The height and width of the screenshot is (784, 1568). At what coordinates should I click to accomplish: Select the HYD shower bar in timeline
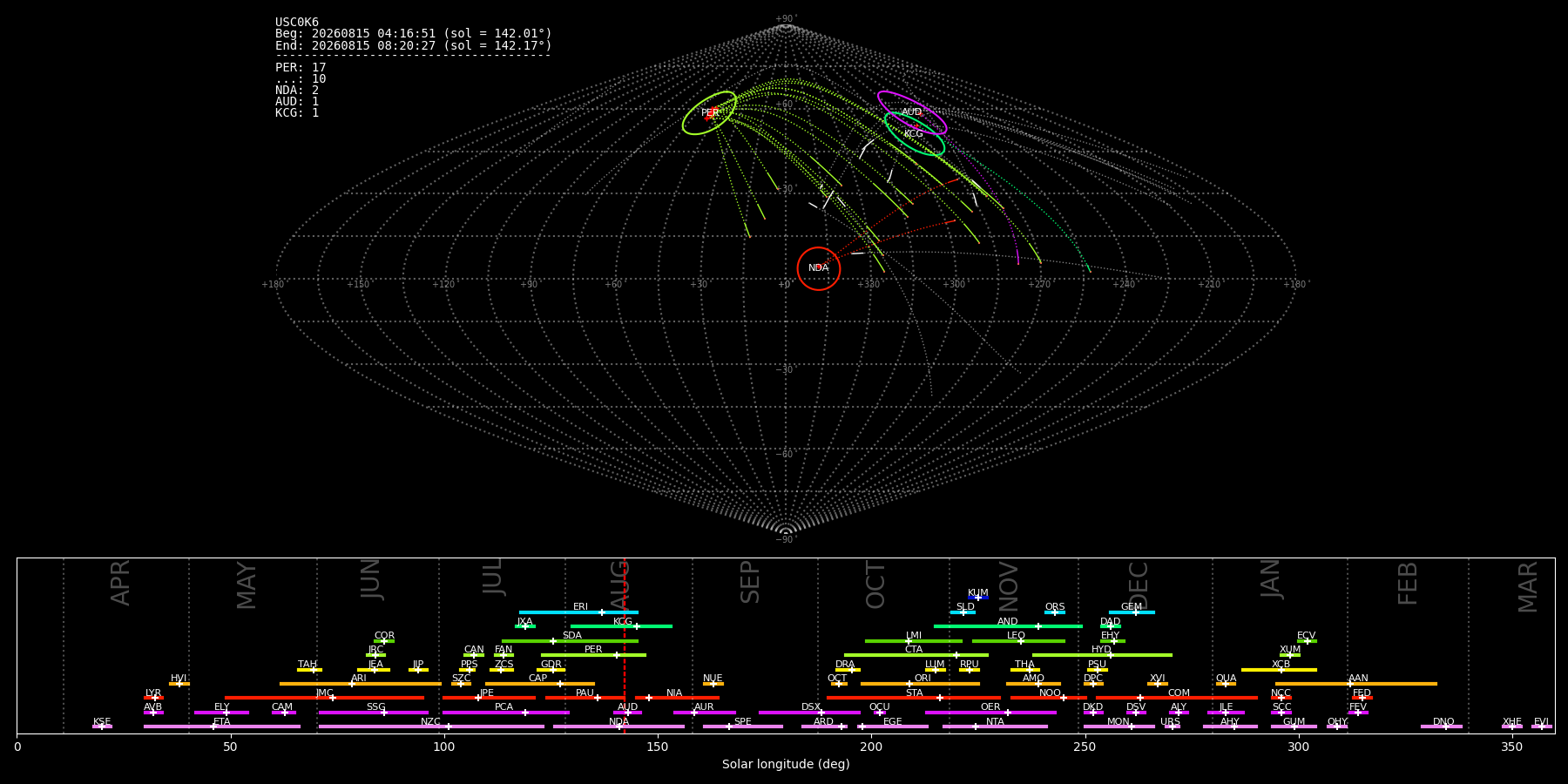[1102, 655]
